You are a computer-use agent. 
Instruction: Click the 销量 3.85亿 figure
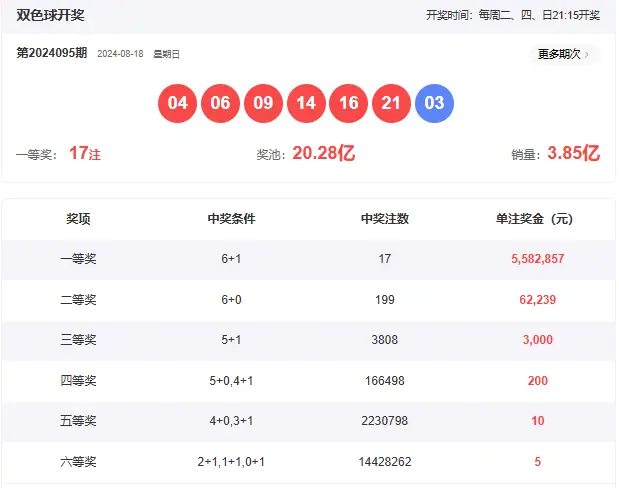(573, 153)
